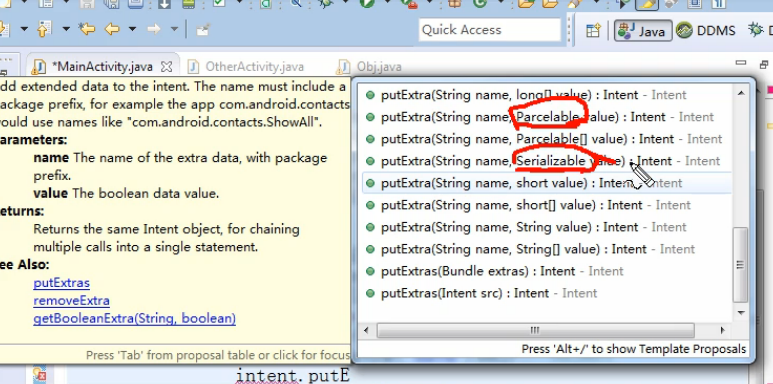Go to Last Edit Location arrow icon

tap(87, 29)
